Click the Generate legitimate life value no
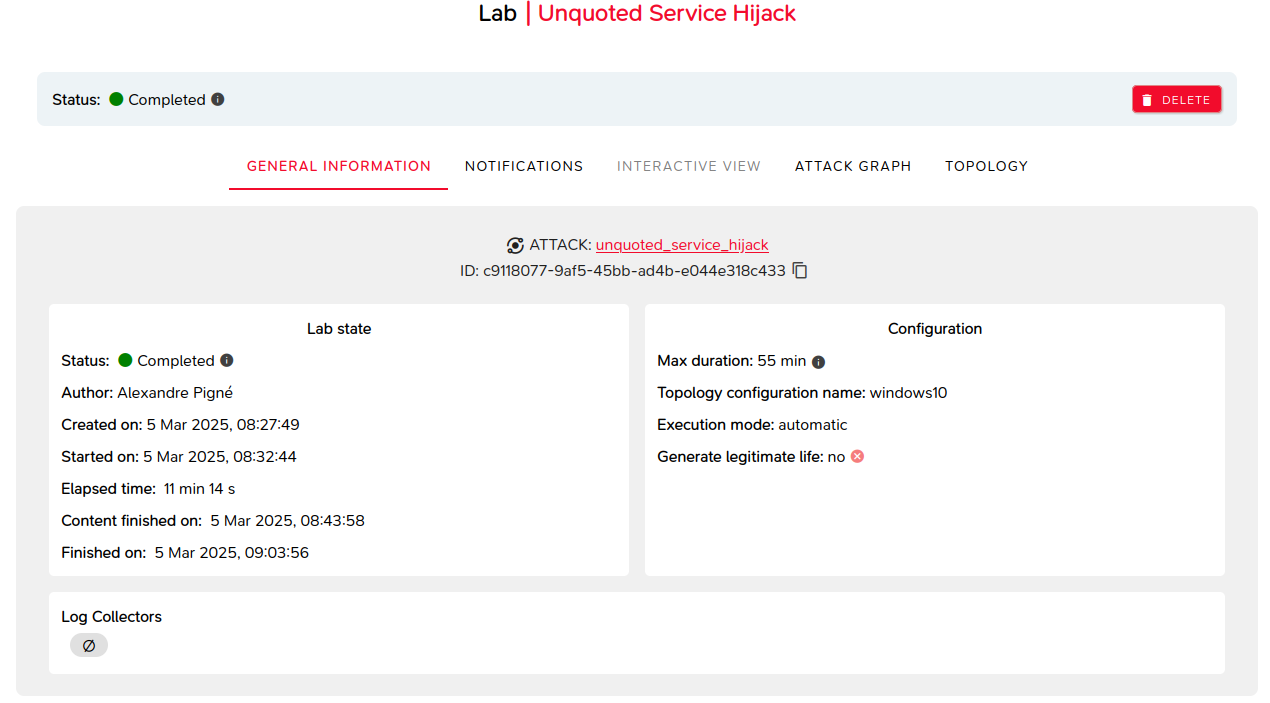 pyautogui.click(x=836, y=457)
